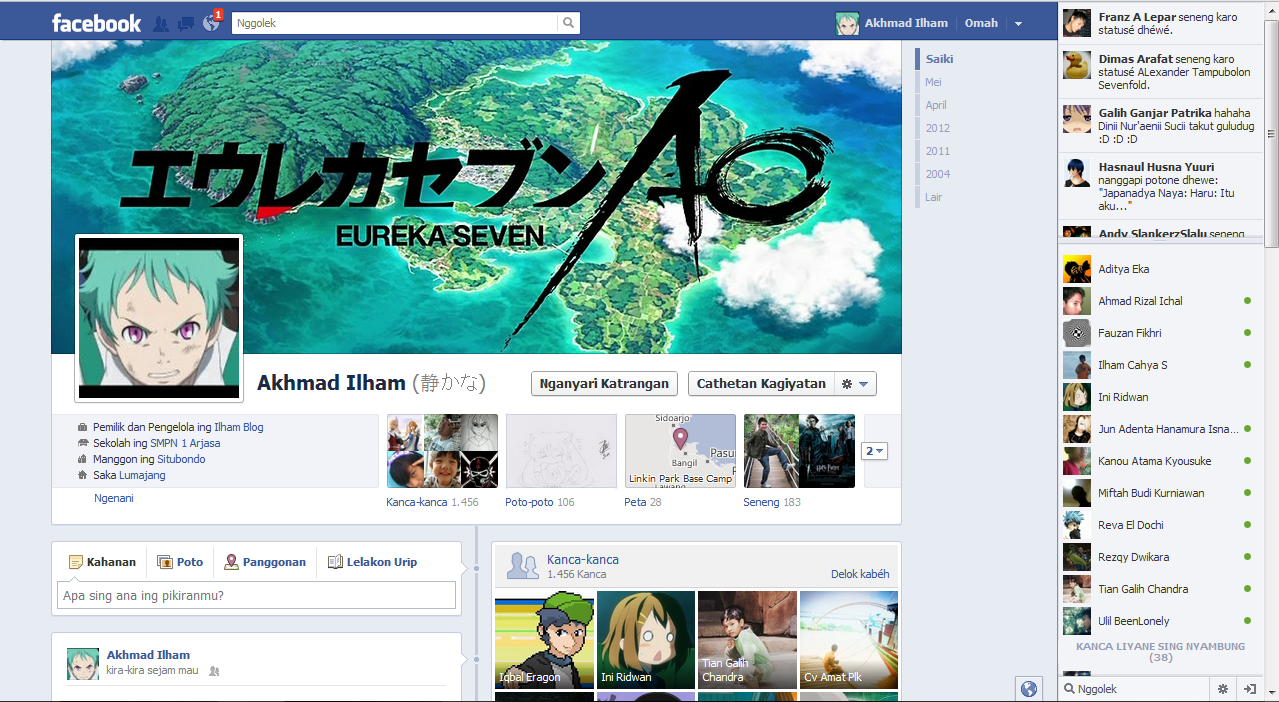This screenshot has height=702, width=1279.
Task: Chat with Jun Adenta Hanamura Isna
Action: point(1160,429)
